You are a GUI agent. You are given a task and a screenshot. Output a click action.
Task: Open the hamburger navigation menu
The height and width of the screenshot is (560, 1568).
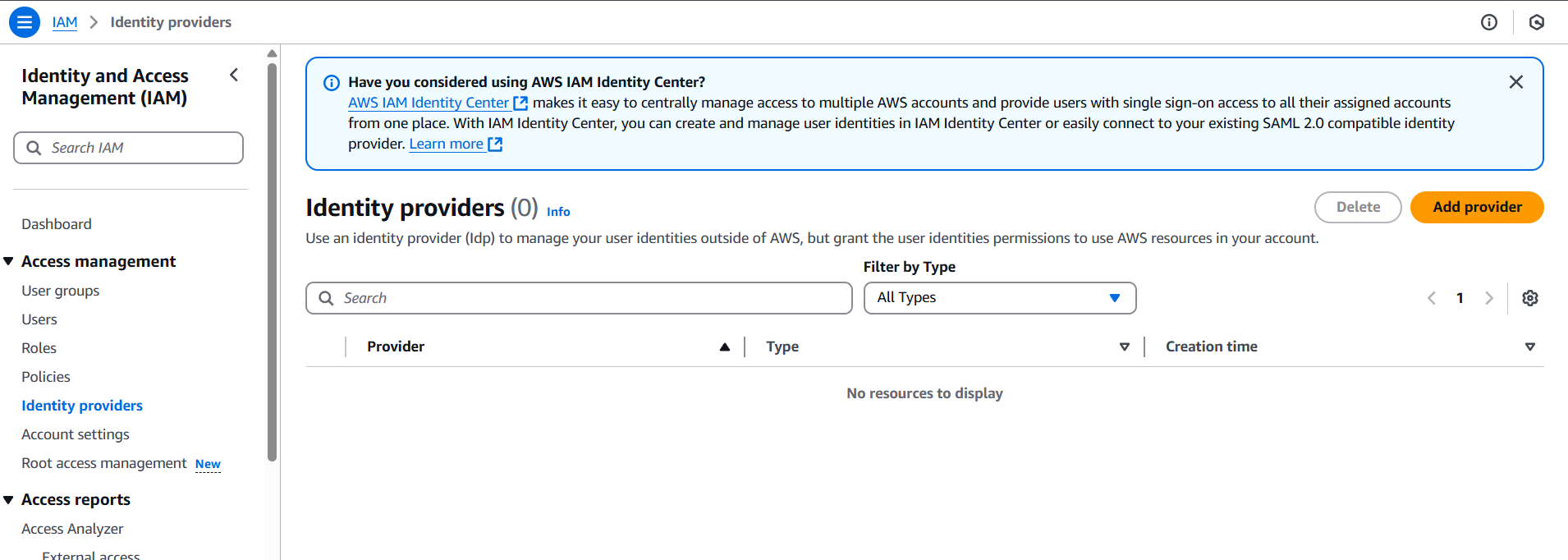click(x=25, y=22)
